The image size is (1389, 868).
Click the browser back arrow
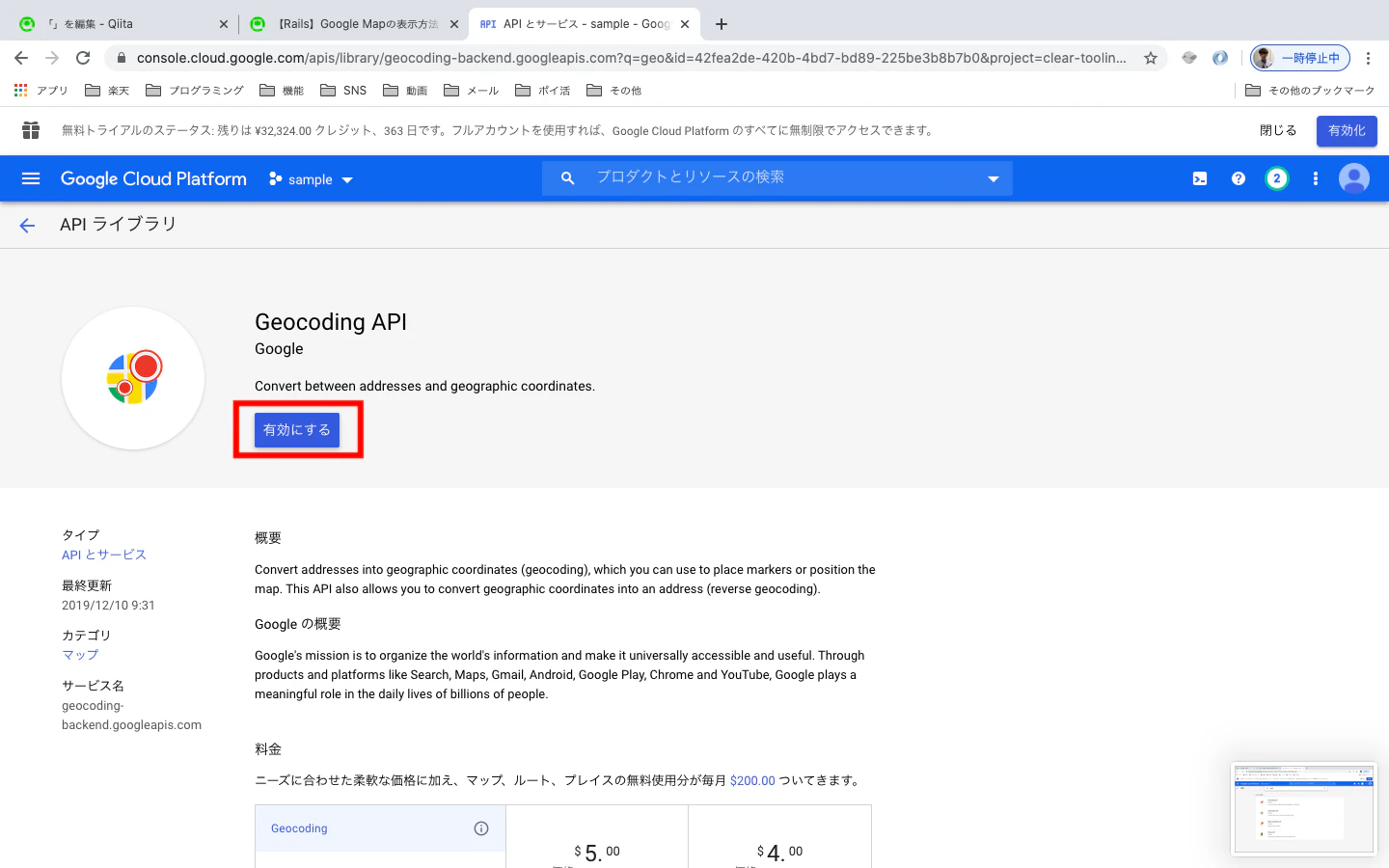coord(21,58)
